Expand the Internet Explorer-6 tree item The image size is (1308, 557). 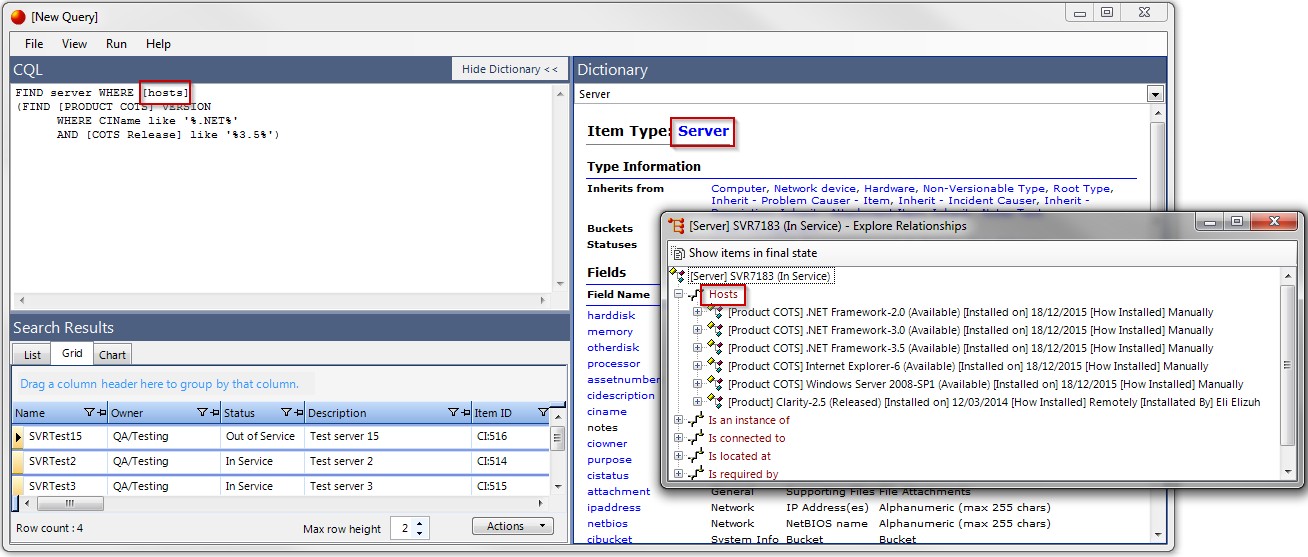tap(698, 366)
